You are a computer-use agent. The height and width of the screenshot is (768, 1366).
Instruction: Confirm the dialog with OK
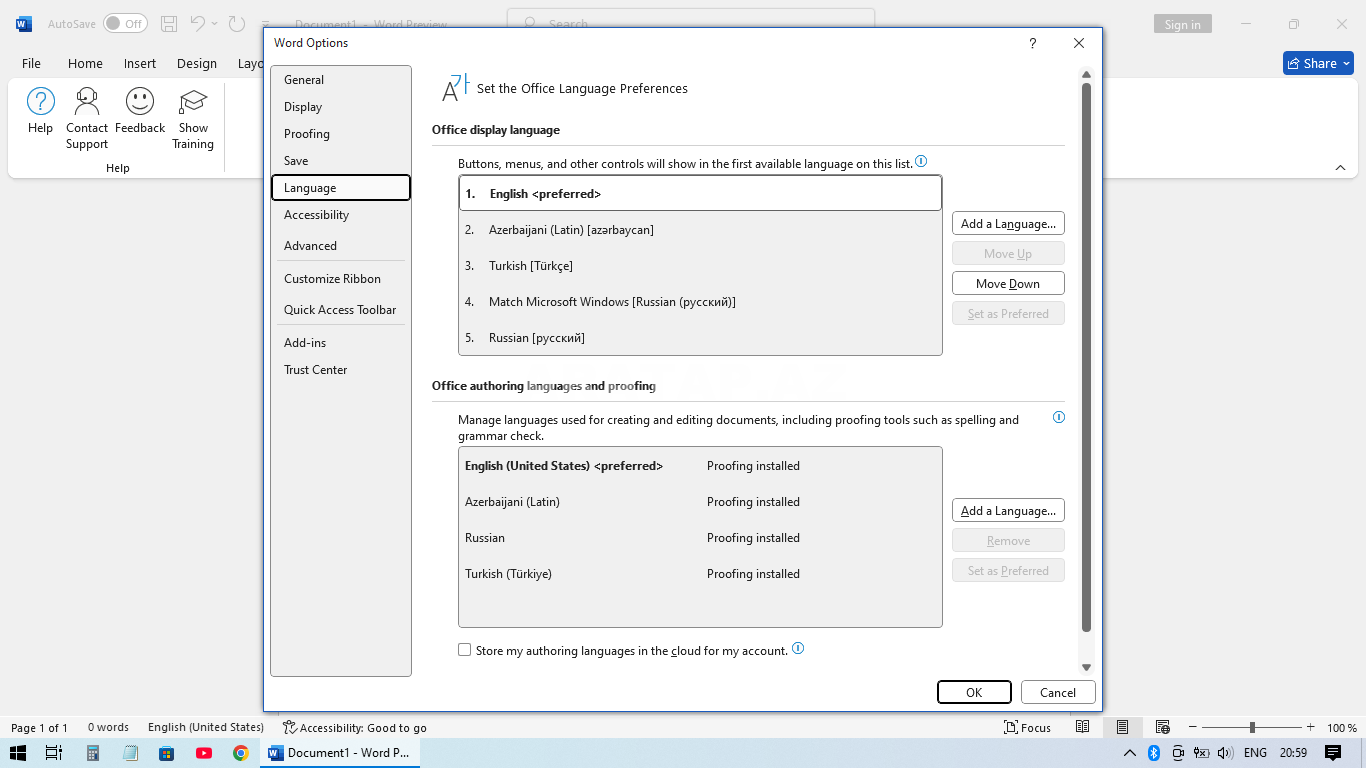[974, 692]
